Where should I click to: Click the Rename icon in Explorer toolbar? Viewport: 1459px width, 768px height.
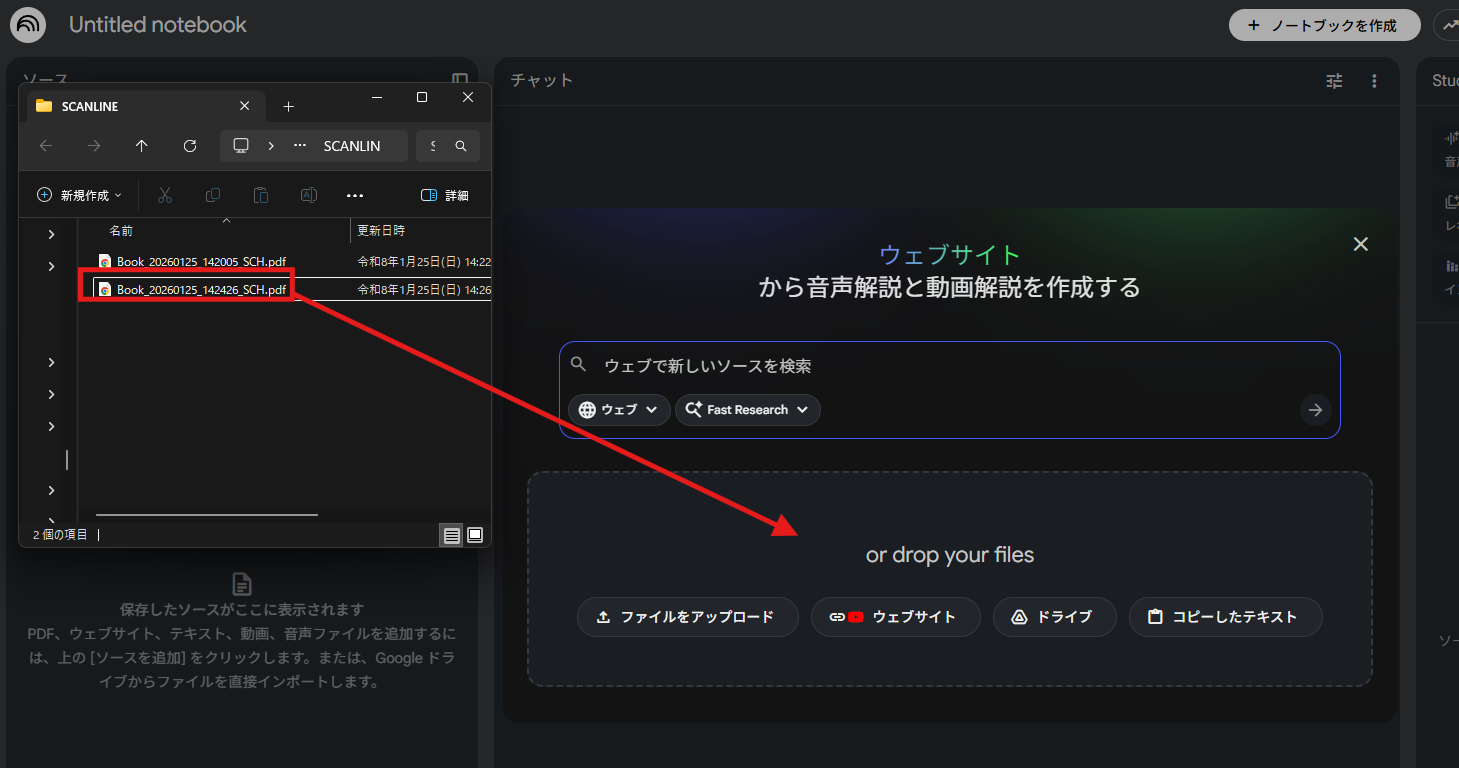click(x=309, y=194)
